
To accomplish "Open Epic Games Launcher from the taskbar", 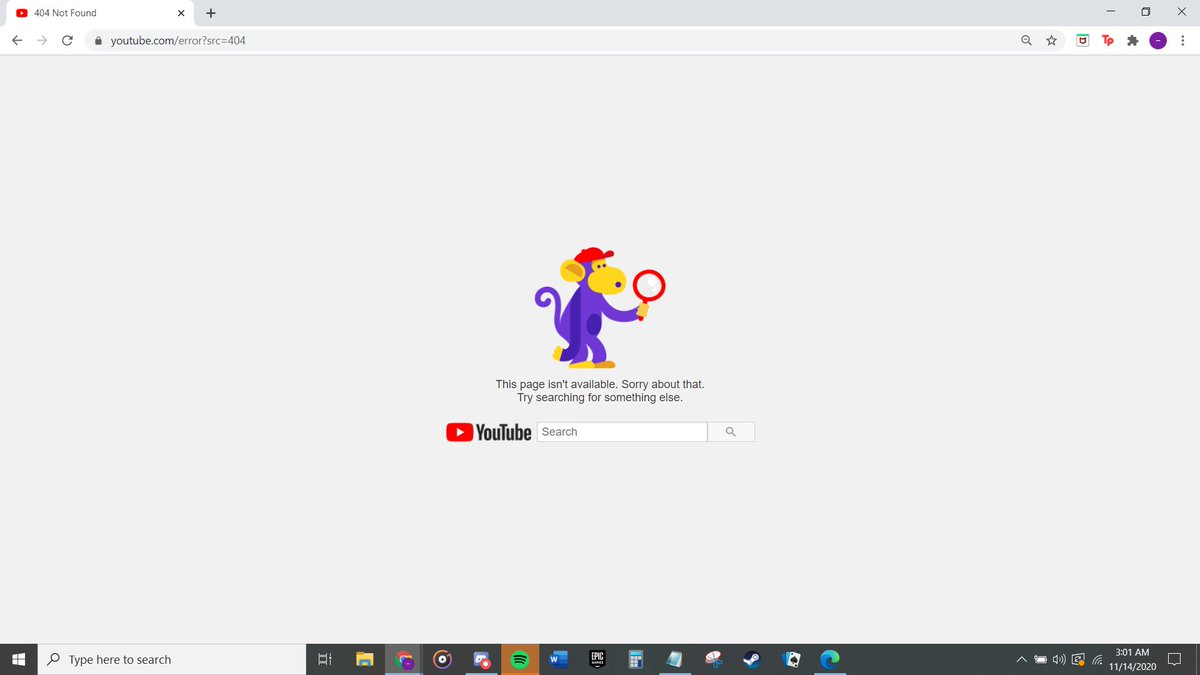I will (597, 659).
